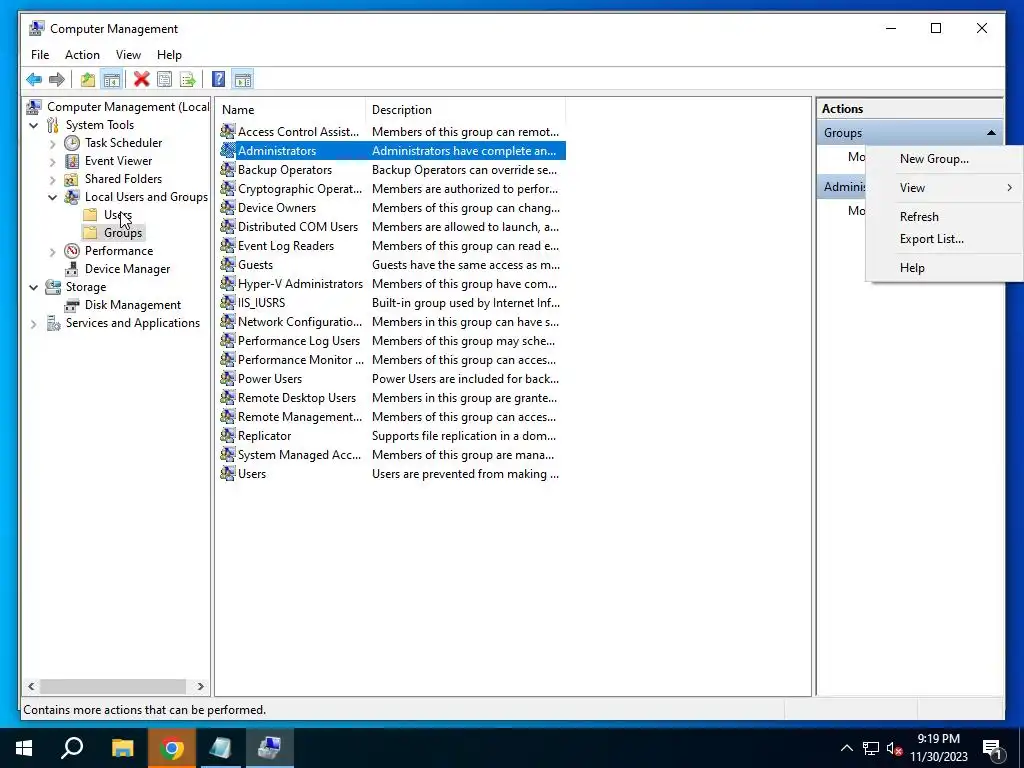
Task: Click the Shared Folders icon in tree
Action: click(72, 179)
